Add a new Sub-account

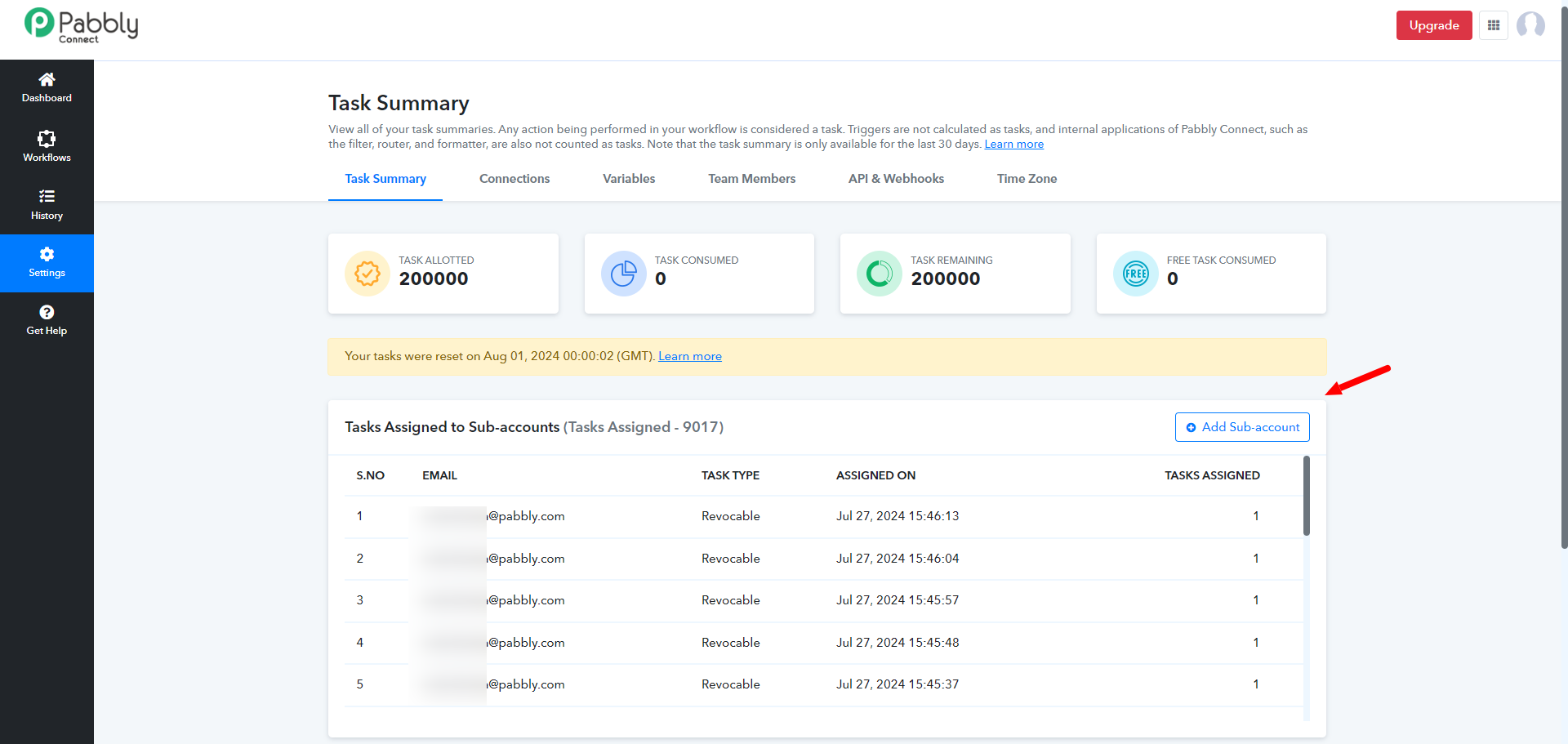point(1242,427)
